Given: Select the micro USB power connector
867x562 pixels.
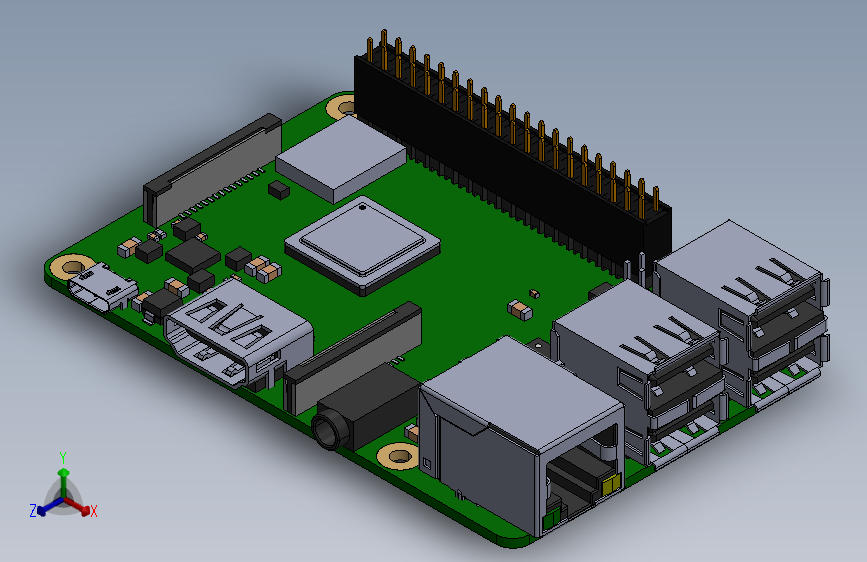Looking at the screenshot, I should click(x=102, y=288).
